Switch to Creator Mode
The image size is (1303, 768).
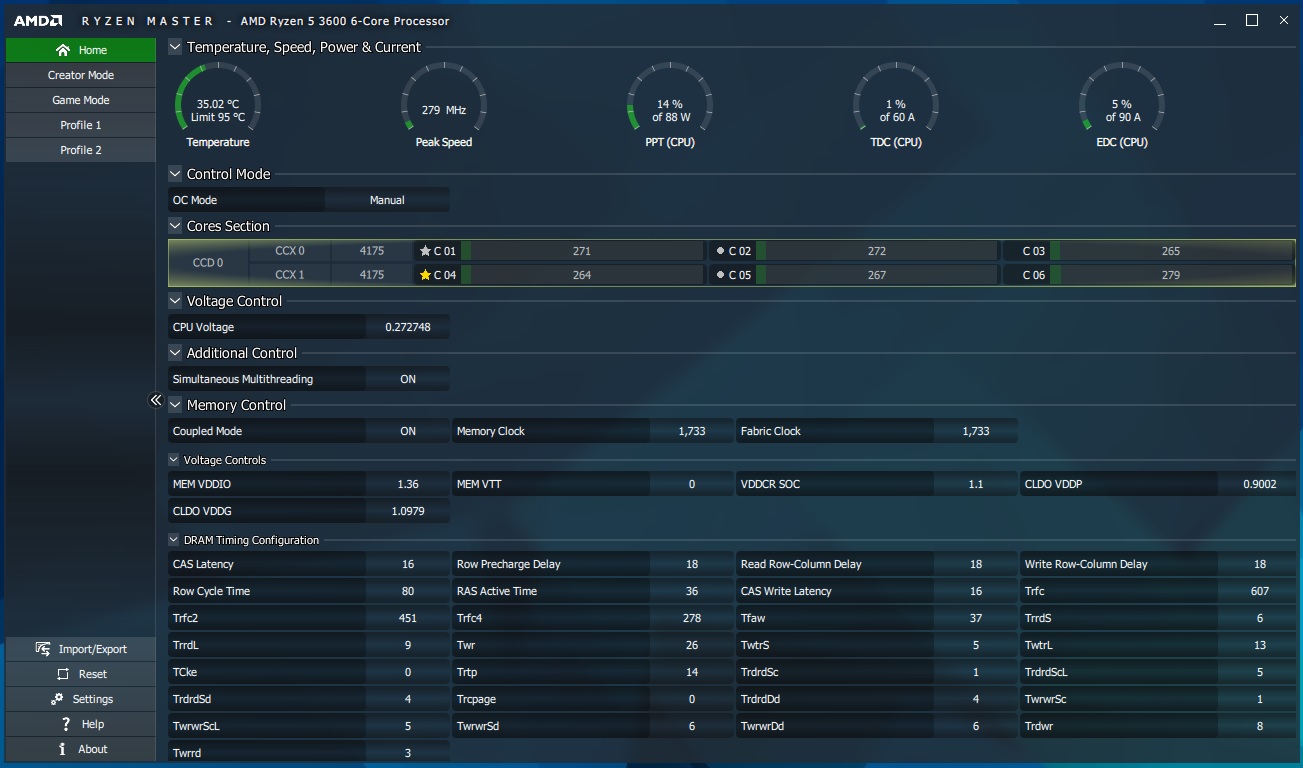pos(81,75)
